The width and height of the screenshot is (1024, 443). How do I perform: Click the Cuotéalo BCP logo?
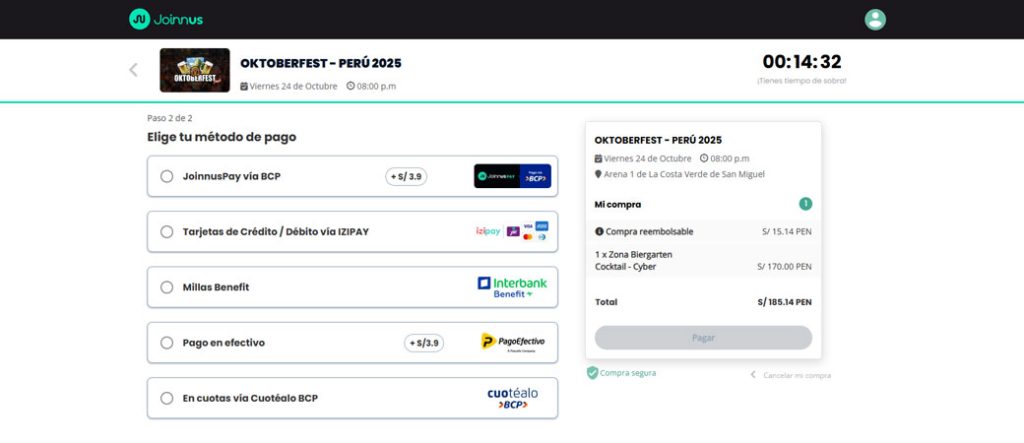coord(513,398)
